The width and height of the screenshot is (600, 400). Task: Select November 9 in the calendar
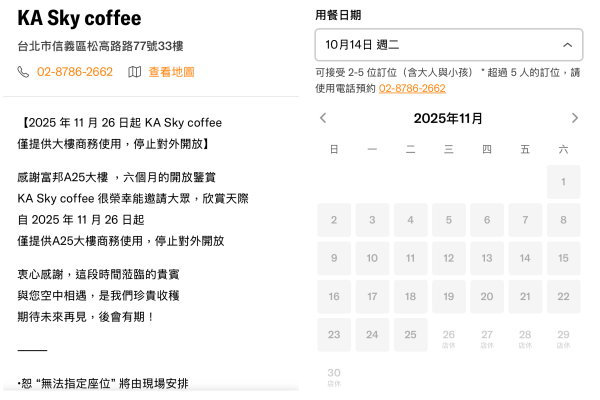tap(334, 258)
